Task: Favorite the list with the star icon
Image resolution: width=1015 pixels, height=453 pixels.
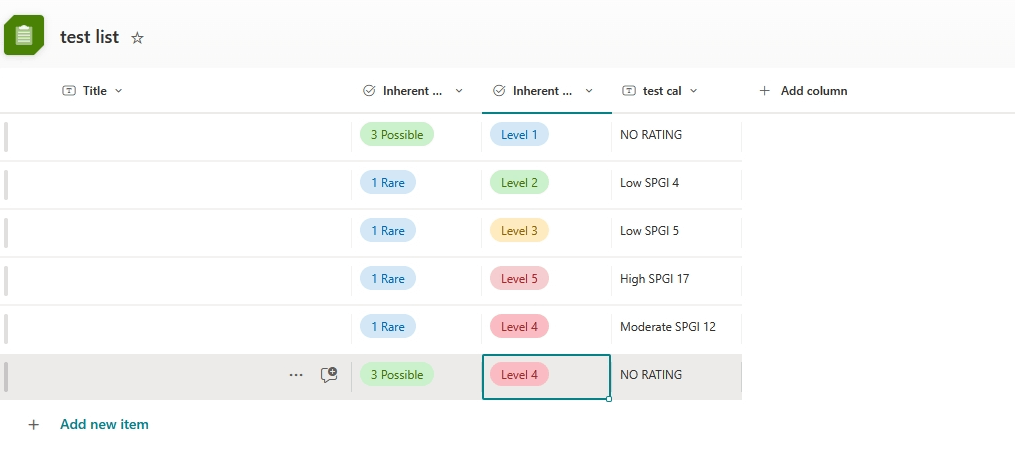Action: [x=137, y=38]
